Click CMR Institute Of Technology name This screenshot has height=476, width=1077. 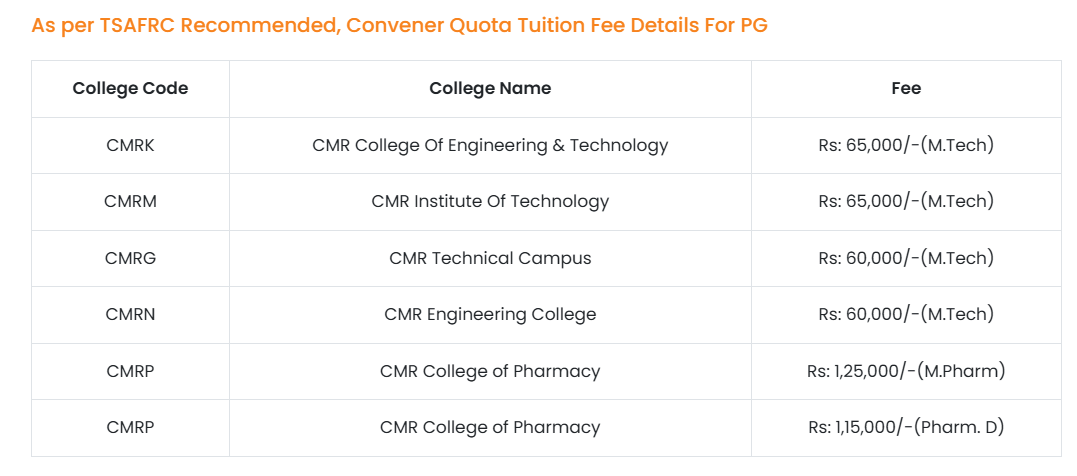point(490,201)
